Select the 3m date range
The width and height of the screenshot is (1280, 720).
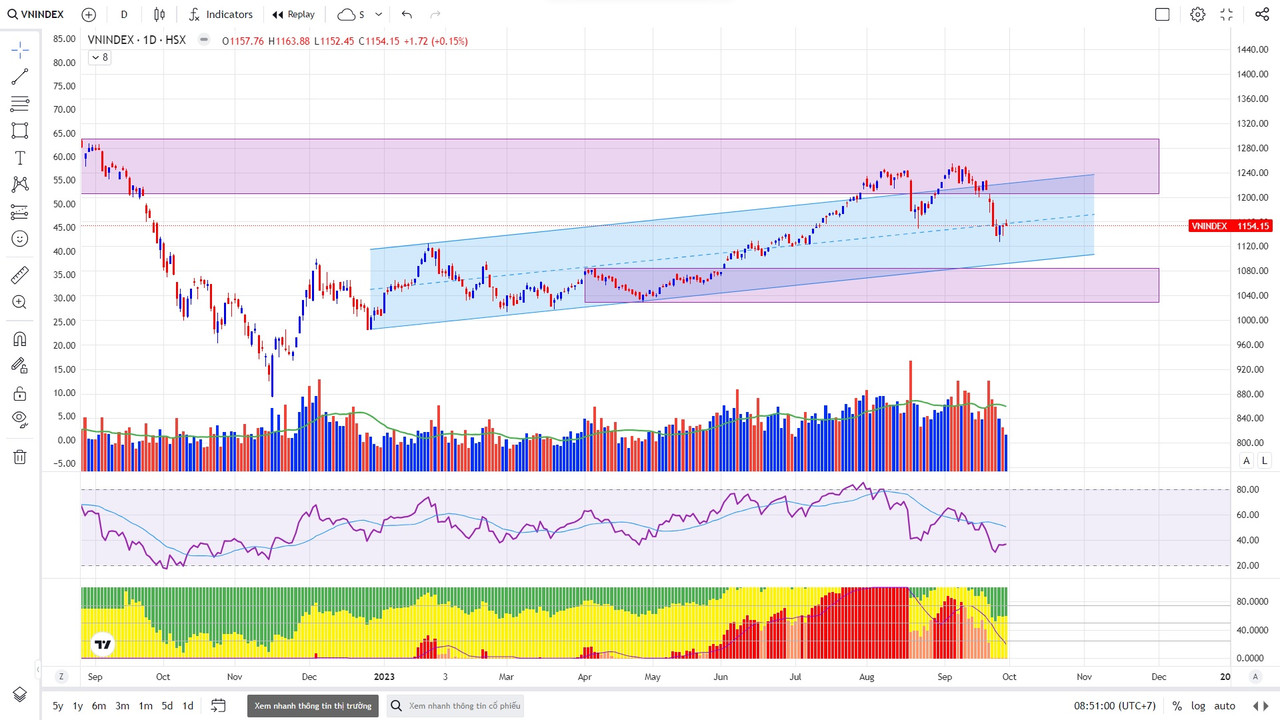[x=122, y=706]
